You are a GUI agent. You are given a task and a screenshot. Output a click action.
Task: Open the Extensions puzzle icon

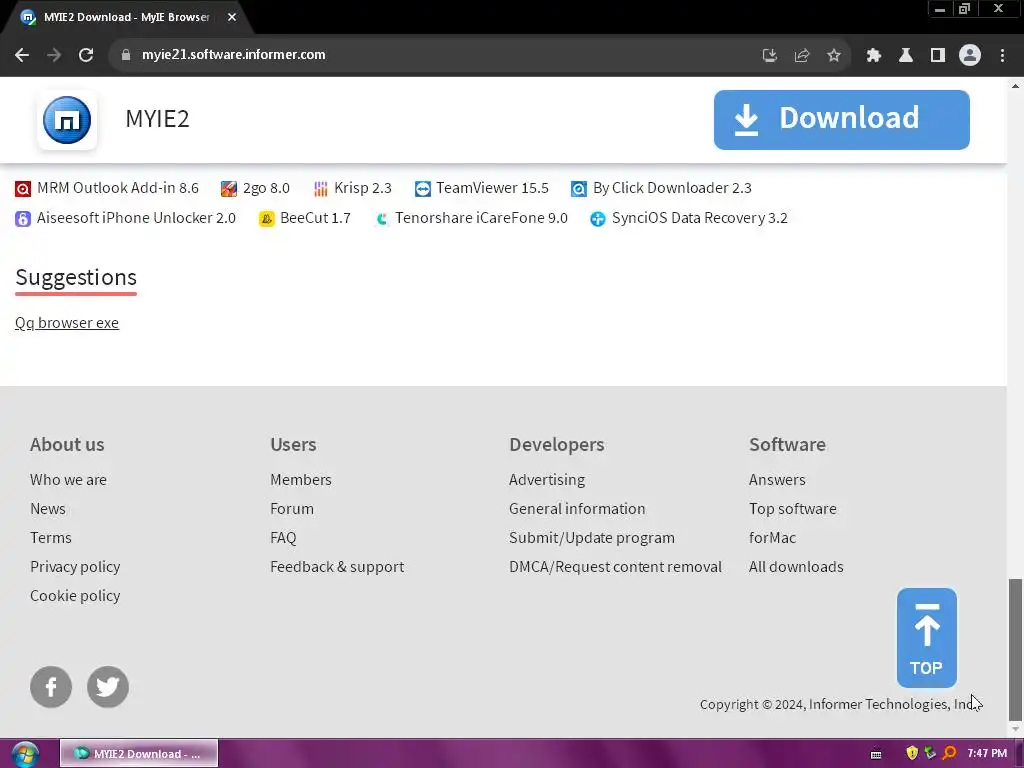pyautogui.click(x=873, y=55)
